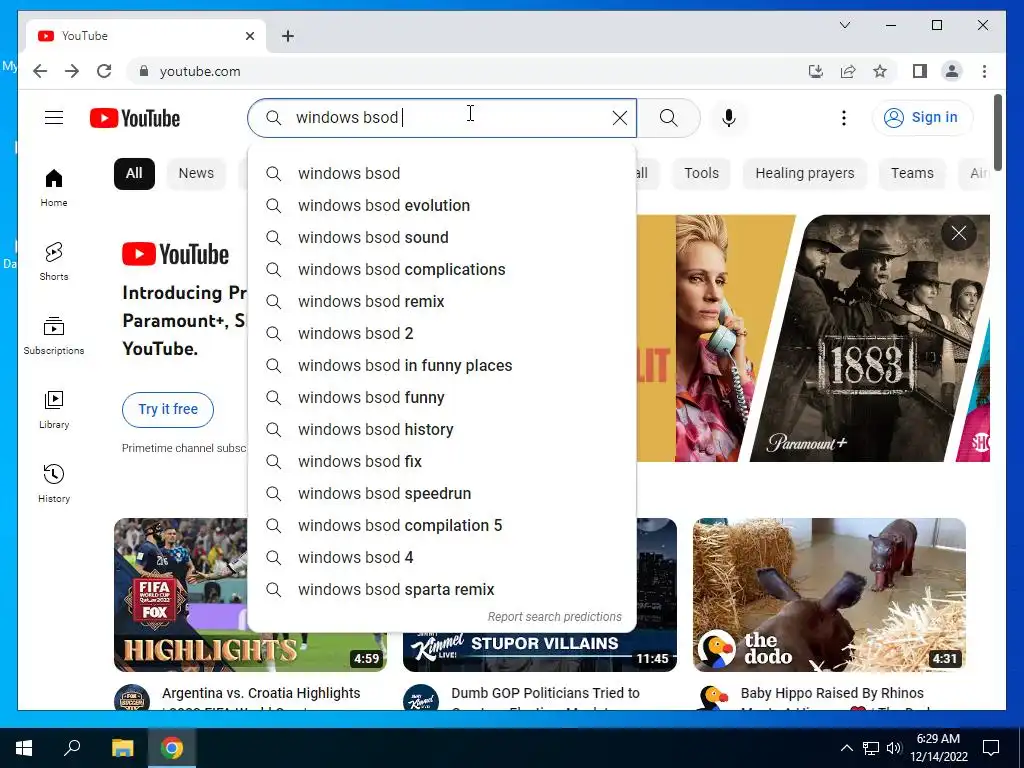Select the Teams filter chip

912,173
